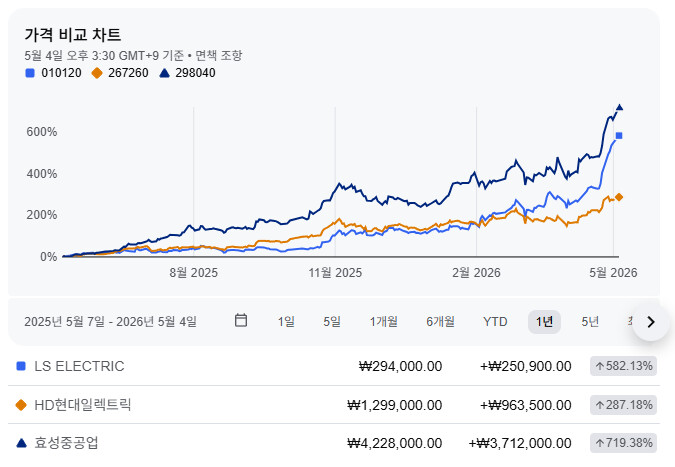Click the 298040 ticker legend label
Viewport: 675px width, 467px height.
(195, 73)
